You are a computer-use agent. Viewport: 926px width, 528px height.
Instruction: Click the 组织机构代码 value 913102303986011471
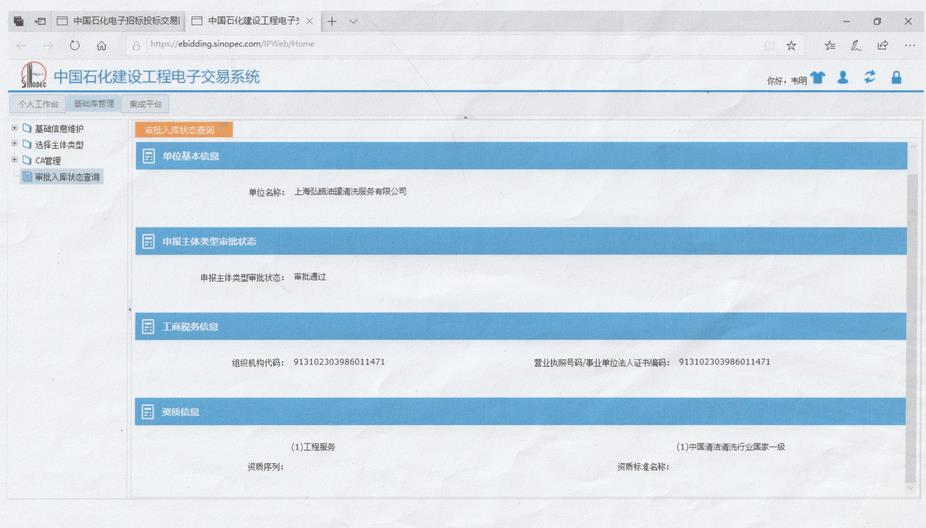pos(339,362)
